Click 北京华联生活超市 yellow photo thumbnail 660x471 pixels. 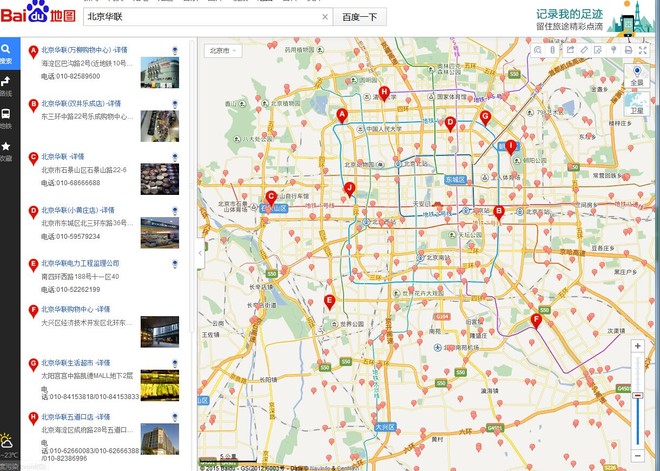pos(160,385)
